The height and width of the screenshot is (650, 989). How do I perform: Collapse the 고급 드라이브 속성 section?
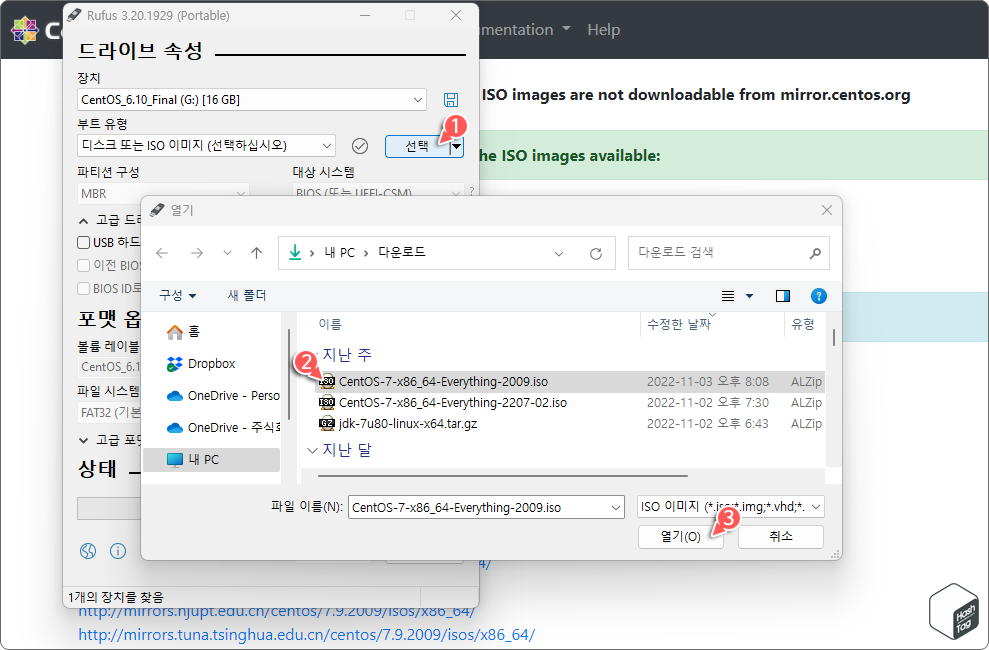83,221
